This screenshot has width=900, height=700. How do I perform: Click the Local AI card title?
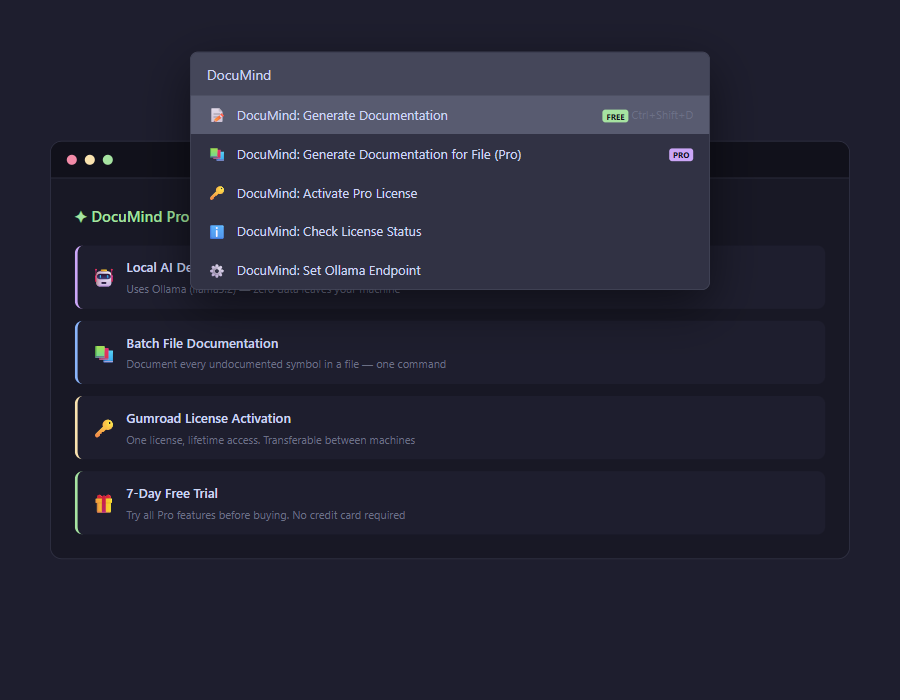pyautogui.click(x=158, y=267)
